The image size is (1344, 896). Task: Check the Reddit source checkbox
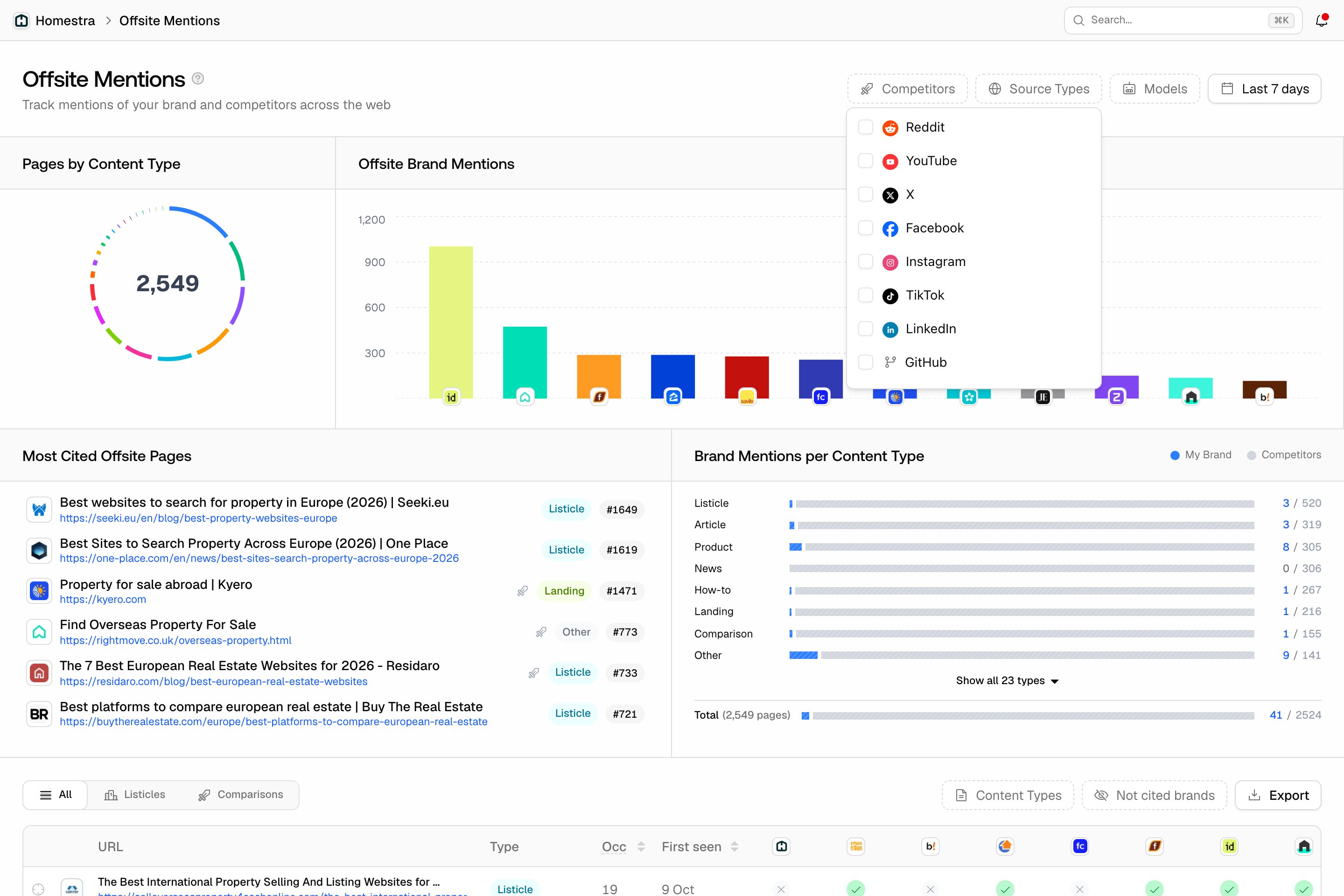click(866, 127)
